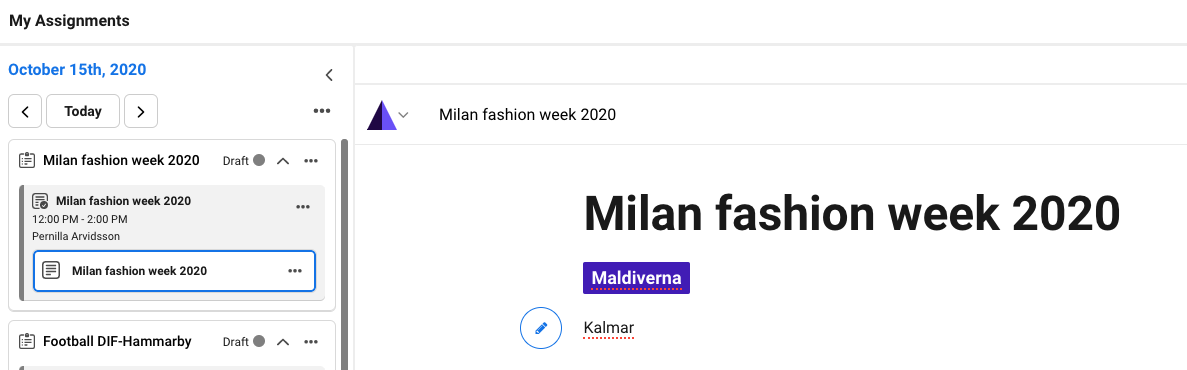
Task: Select the Milan fashion week 2020 article row
Action: (174, 271)
